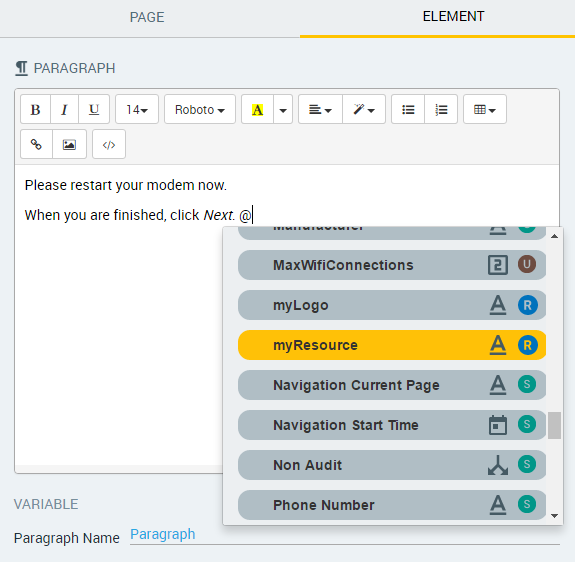Switch to the PAGE tab
Image resolution: width=575 pixels, height=562 pixels.
pyautogui.click(x=147, y=17)
